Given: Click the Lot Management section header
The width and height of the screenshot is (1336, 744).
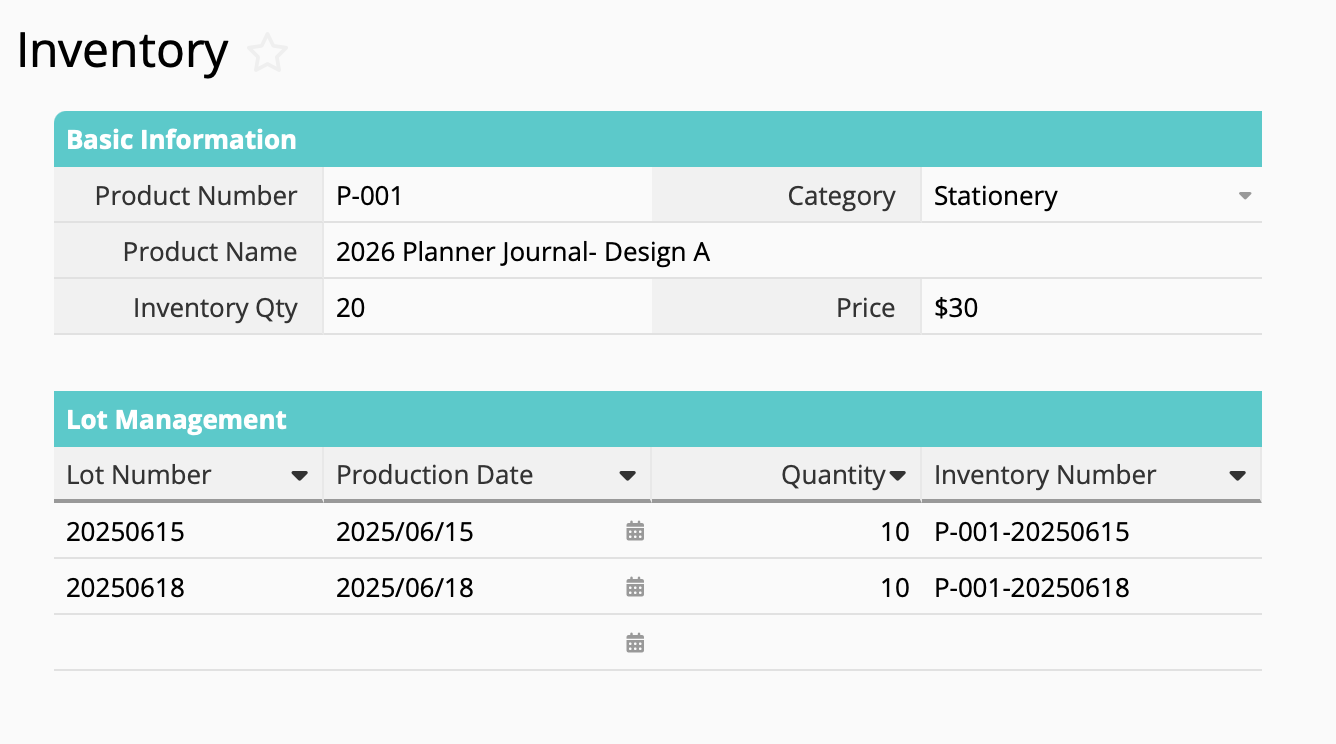Looking at the screenshot, I should (x=657, y=420).
